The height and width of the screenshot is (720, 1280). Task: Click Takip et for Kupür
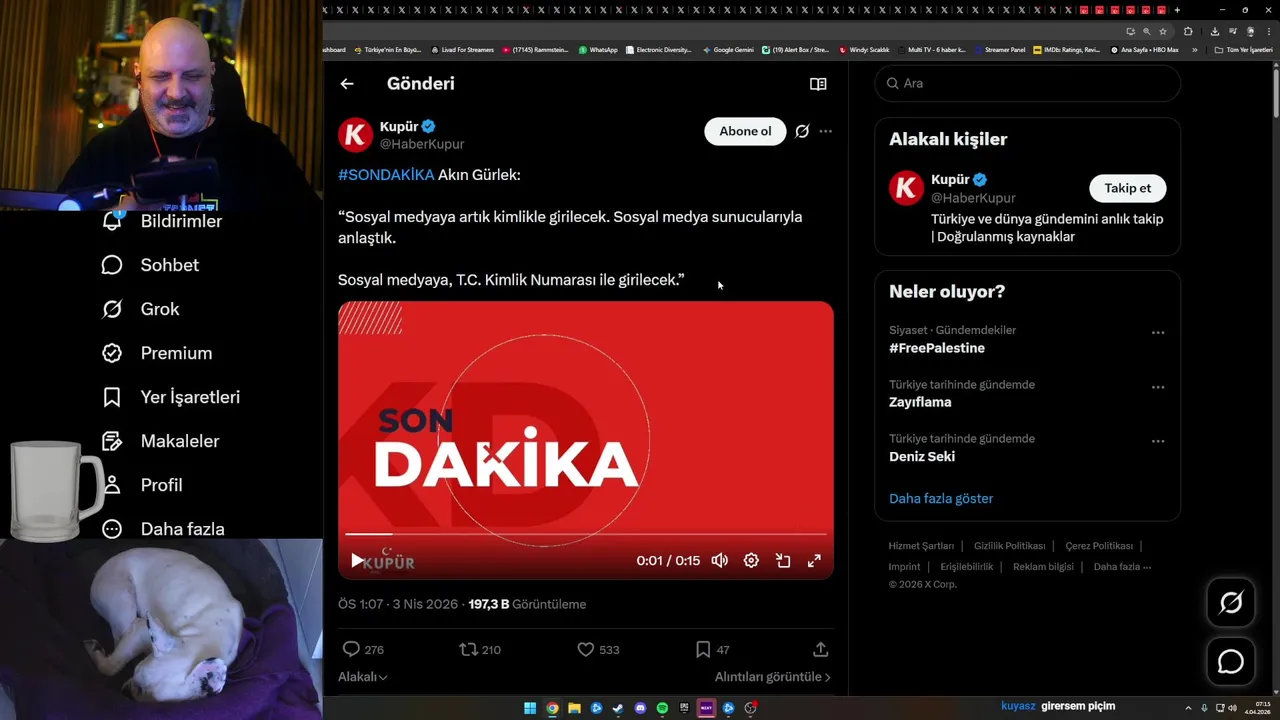coord(1127,188)
